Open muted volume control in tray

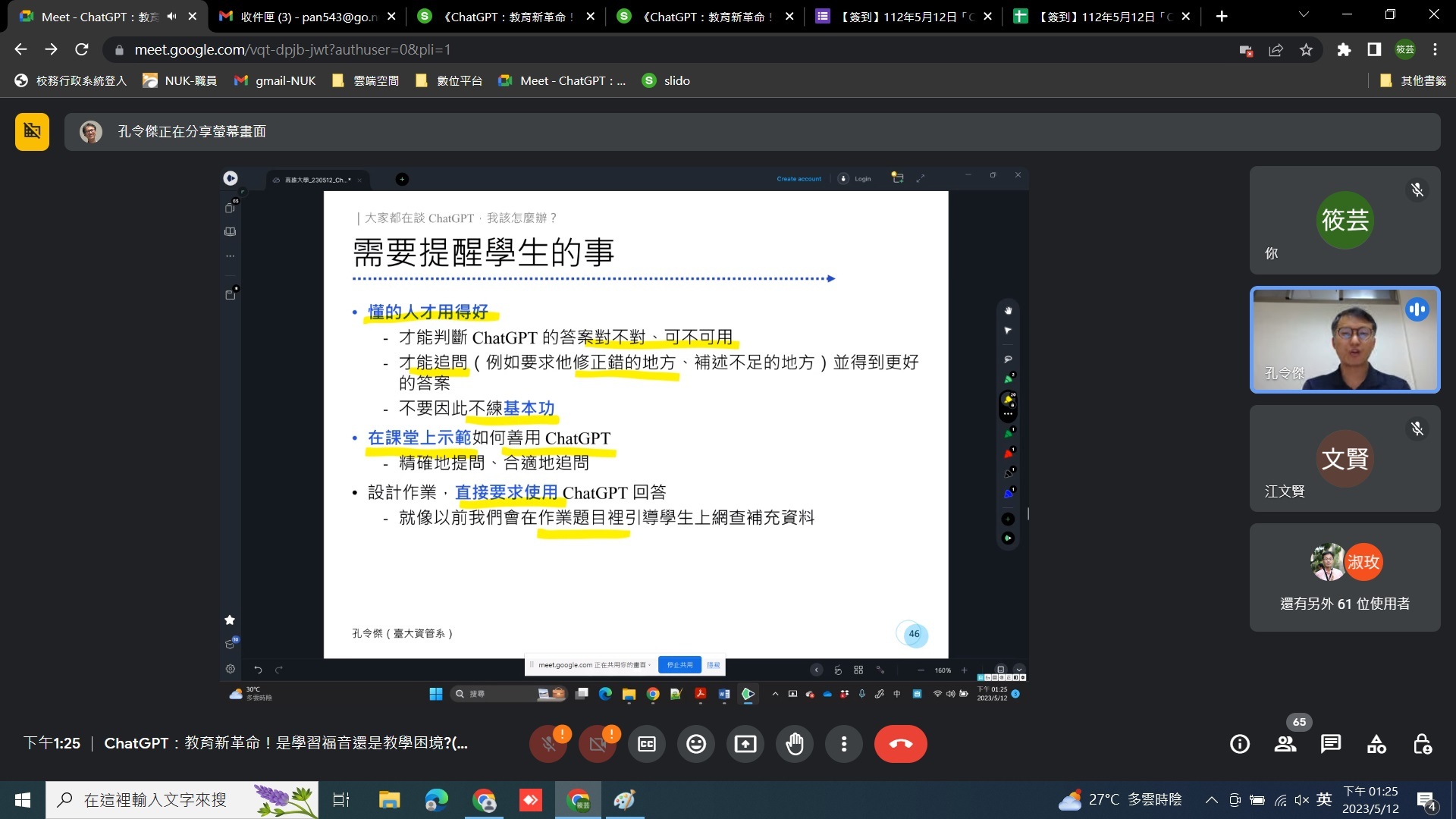[x=1302, y=800]
